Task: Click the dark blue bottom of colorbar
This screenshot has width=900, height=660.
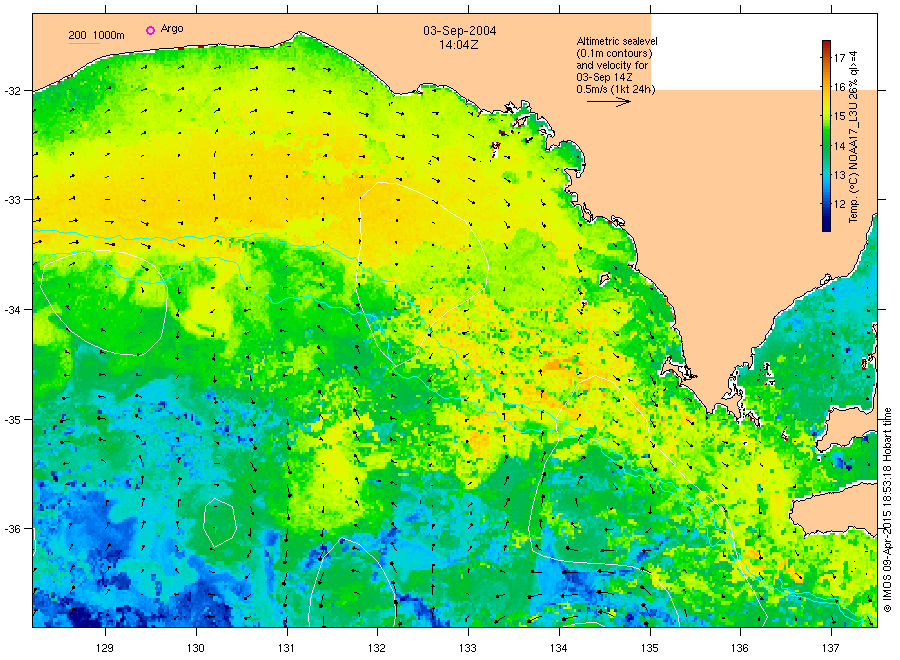Action: coord(827,226)
